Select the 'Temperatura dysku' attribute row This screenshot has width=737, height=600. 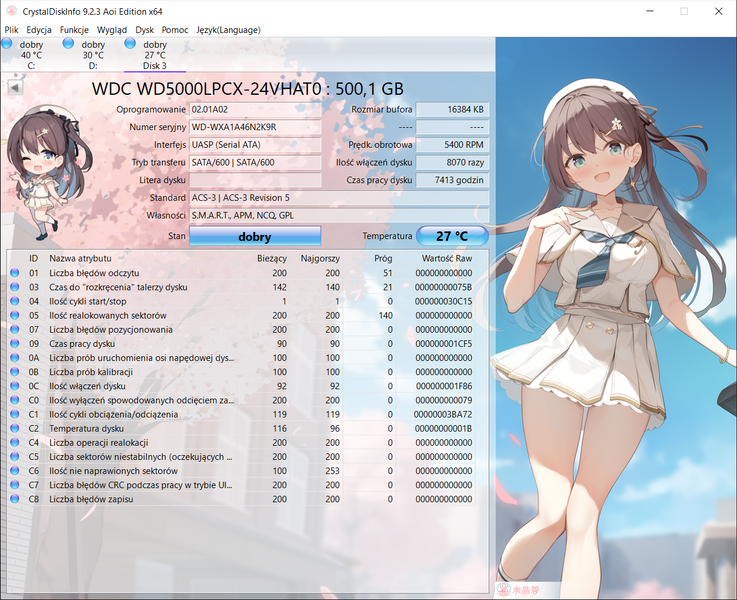[x=242, y=429]
